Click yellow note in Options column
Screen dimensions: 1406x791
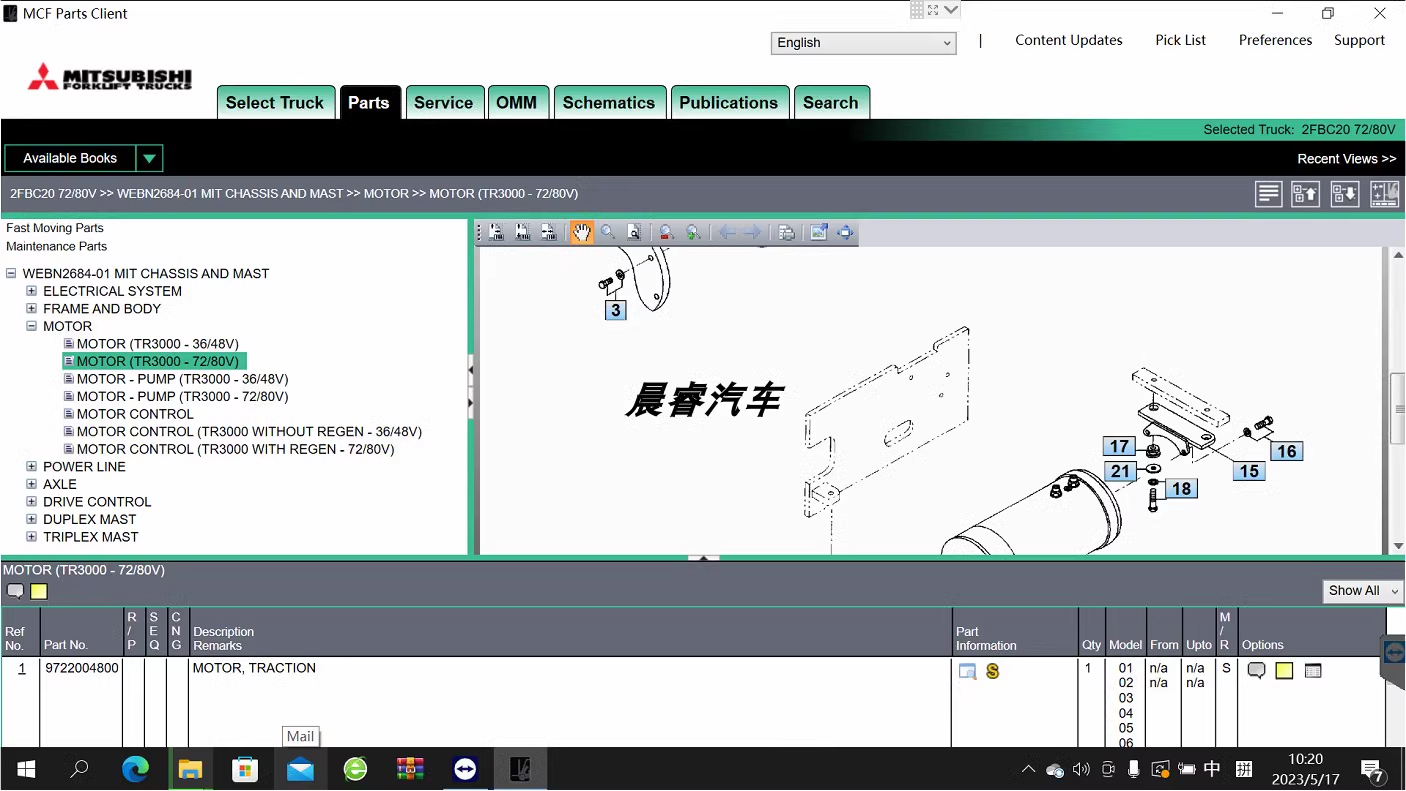click(1285, 671)
